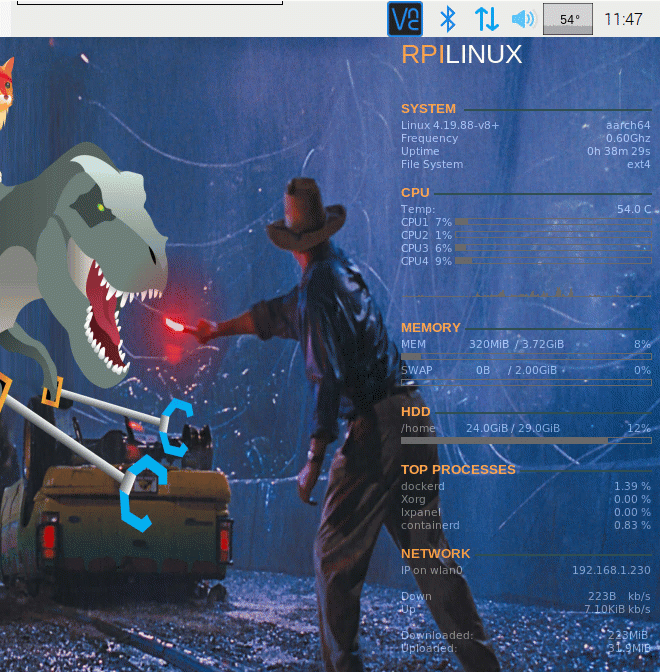Click the IP on wlan0 label

(x=432, y=570)
